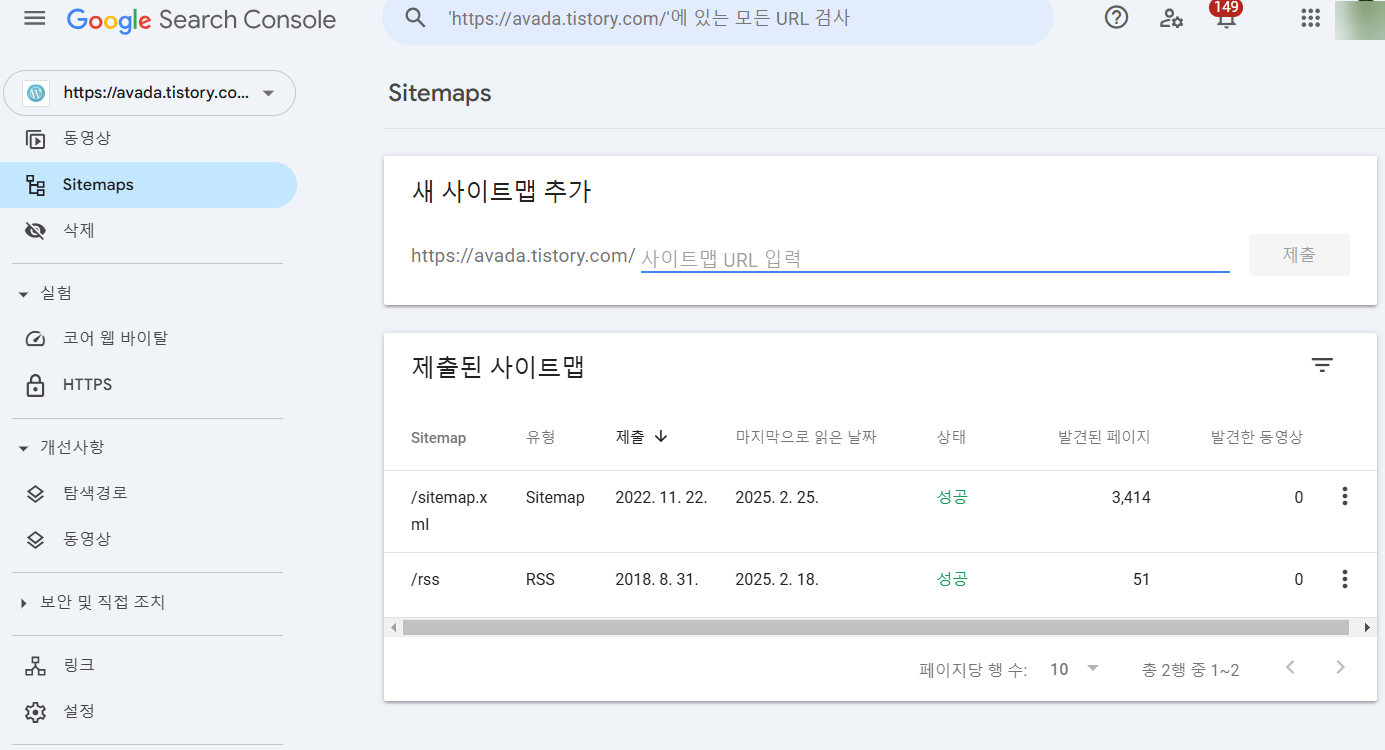Screen dimensions: 1385x750
Task: Toggle sort on 제출 column header
Action: click(641, 437)
